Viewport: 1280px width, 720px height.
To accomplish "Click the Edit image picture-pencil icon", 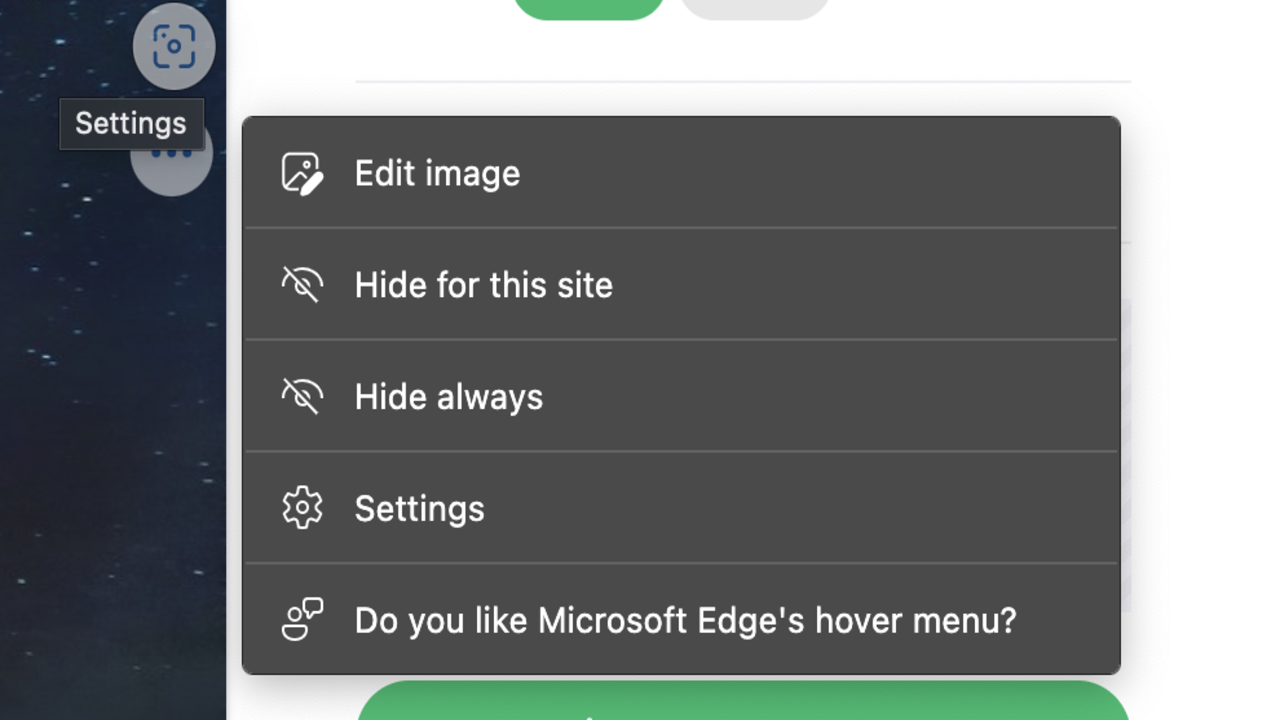I will (x=302, y=173).
